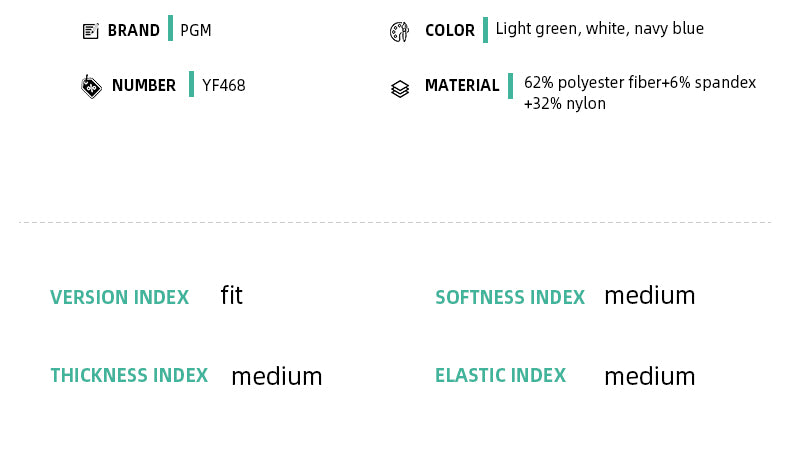Click the SOFTNESS INDEX heading

pos(510,298)
